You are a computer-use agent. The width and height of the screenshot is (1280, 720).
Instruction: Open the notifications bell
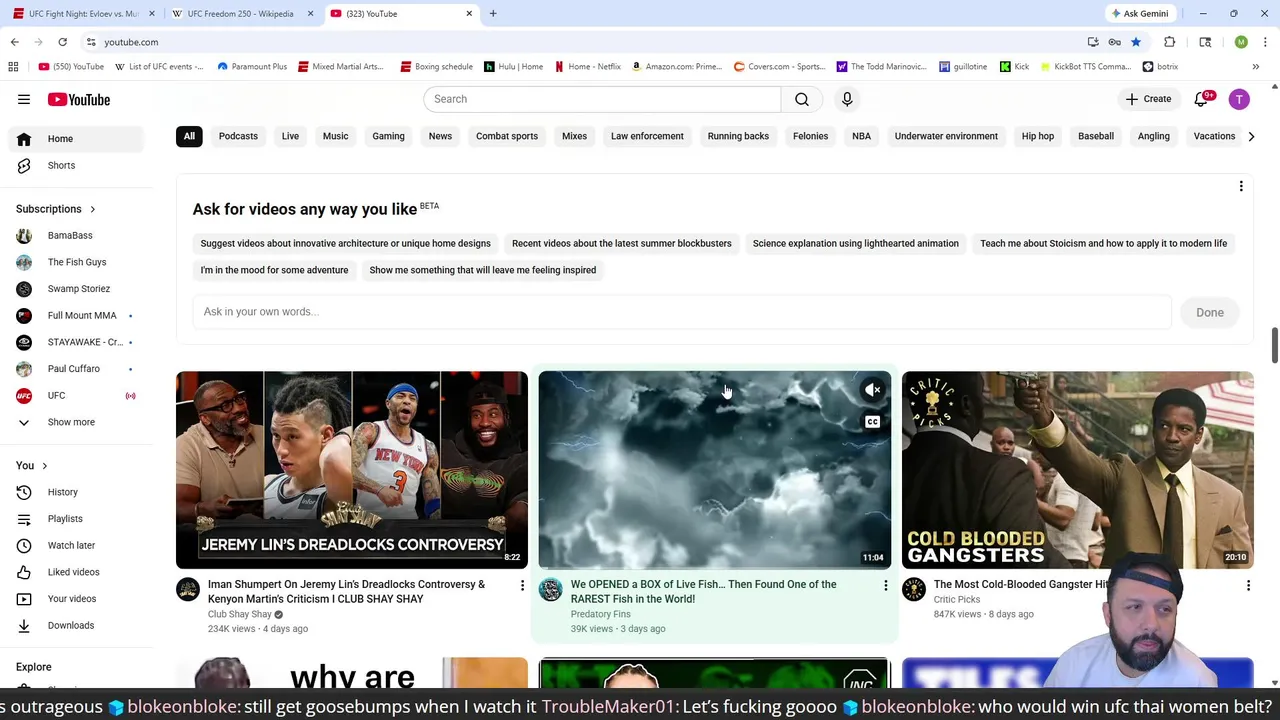(x=1202, y=99)
